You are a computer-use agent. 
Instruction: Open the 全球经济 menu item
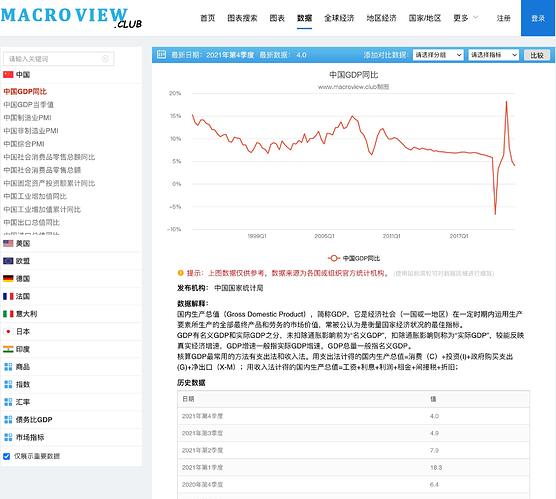(339, 18)
